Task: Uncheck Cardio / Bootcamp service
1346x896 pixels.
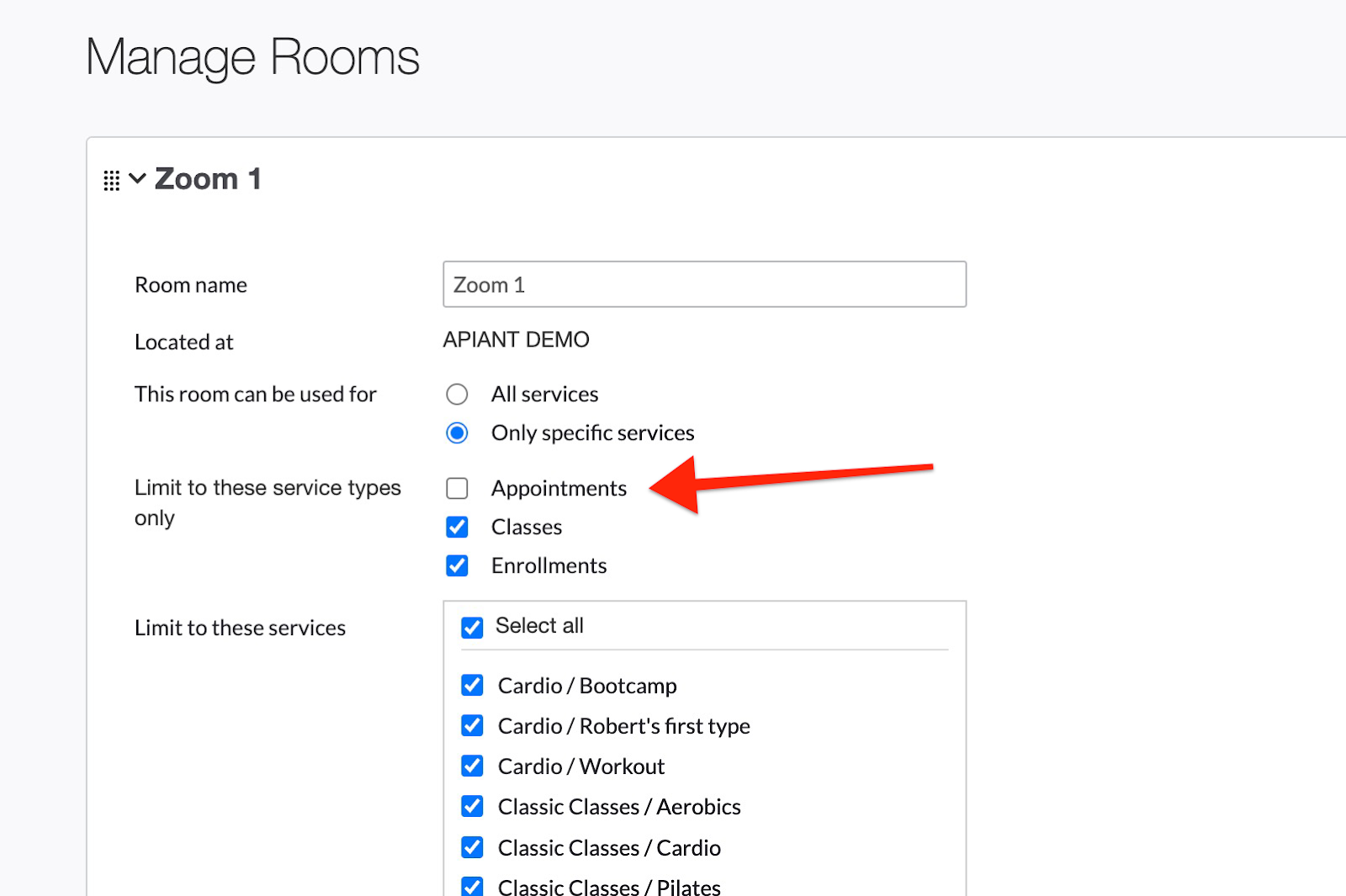Action: pyautogui.click(x=472, y=686)
